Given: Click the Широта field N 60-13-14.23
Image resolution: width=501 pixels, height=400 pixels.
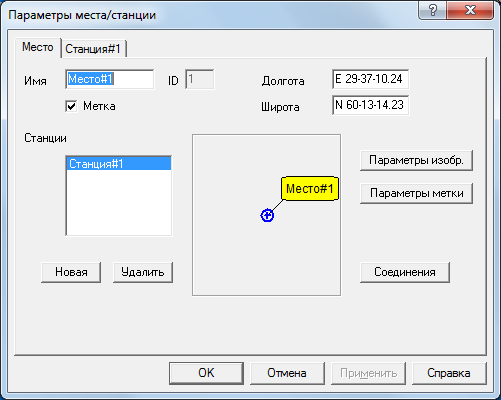Looking at the screenshot, I should coord(370,105).
